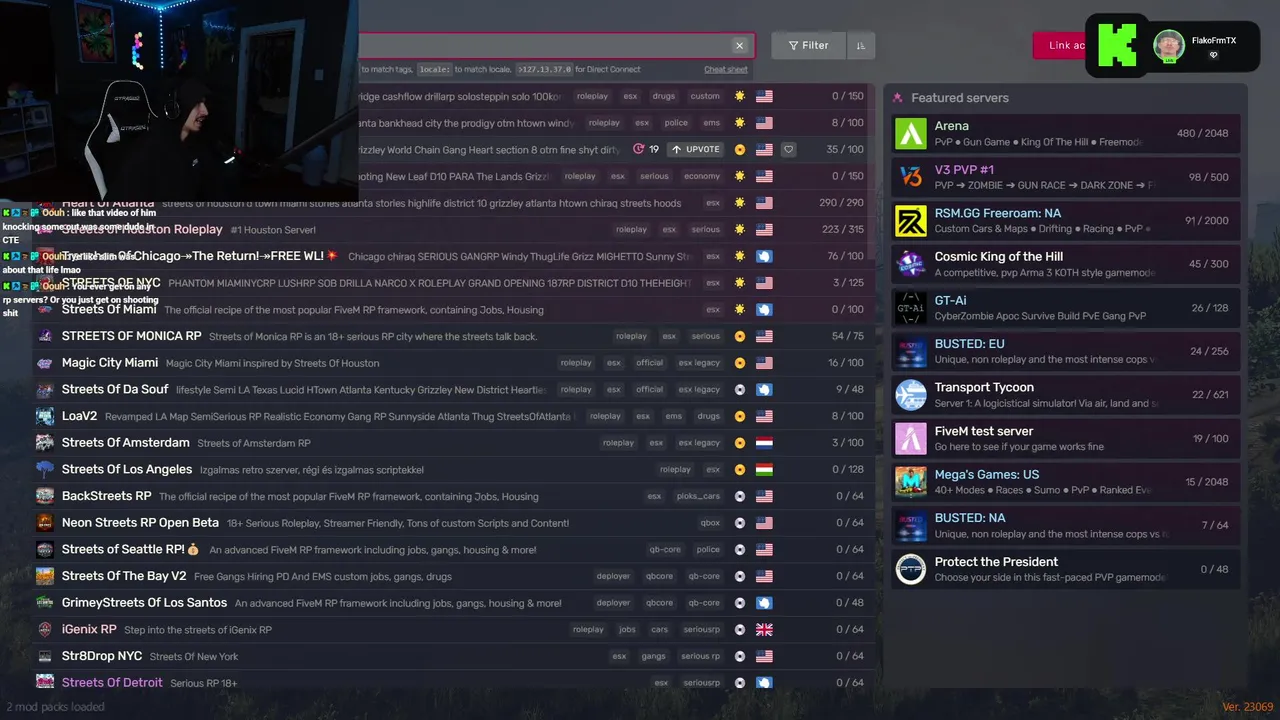Clear the server search field

pos(739,45)
